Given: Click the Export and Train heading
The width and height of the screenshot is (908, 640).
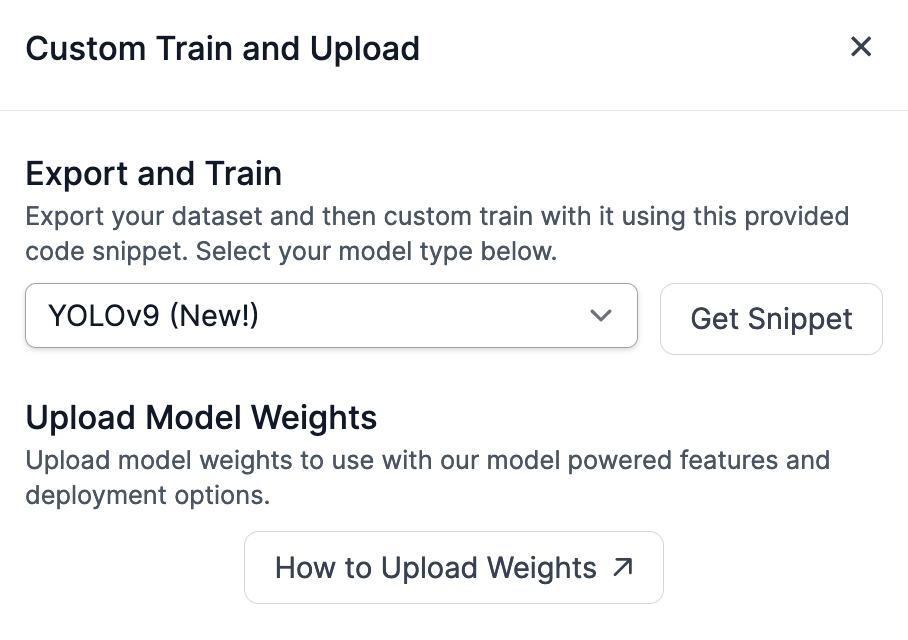Looking at the screenshot, I should (153, 174).
